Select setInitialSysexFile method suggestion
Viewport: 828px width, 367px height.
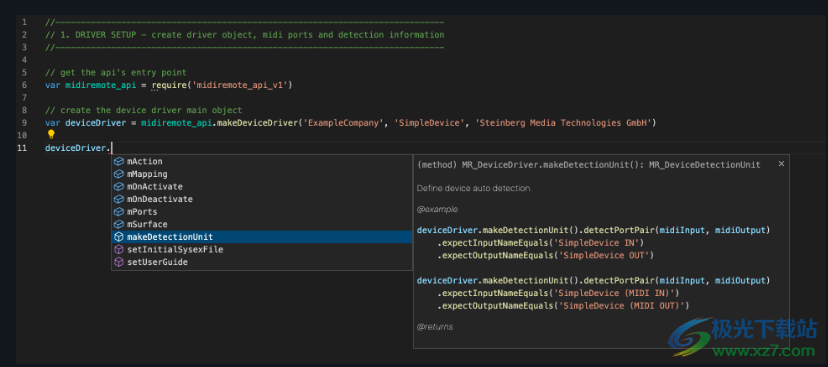262,250
